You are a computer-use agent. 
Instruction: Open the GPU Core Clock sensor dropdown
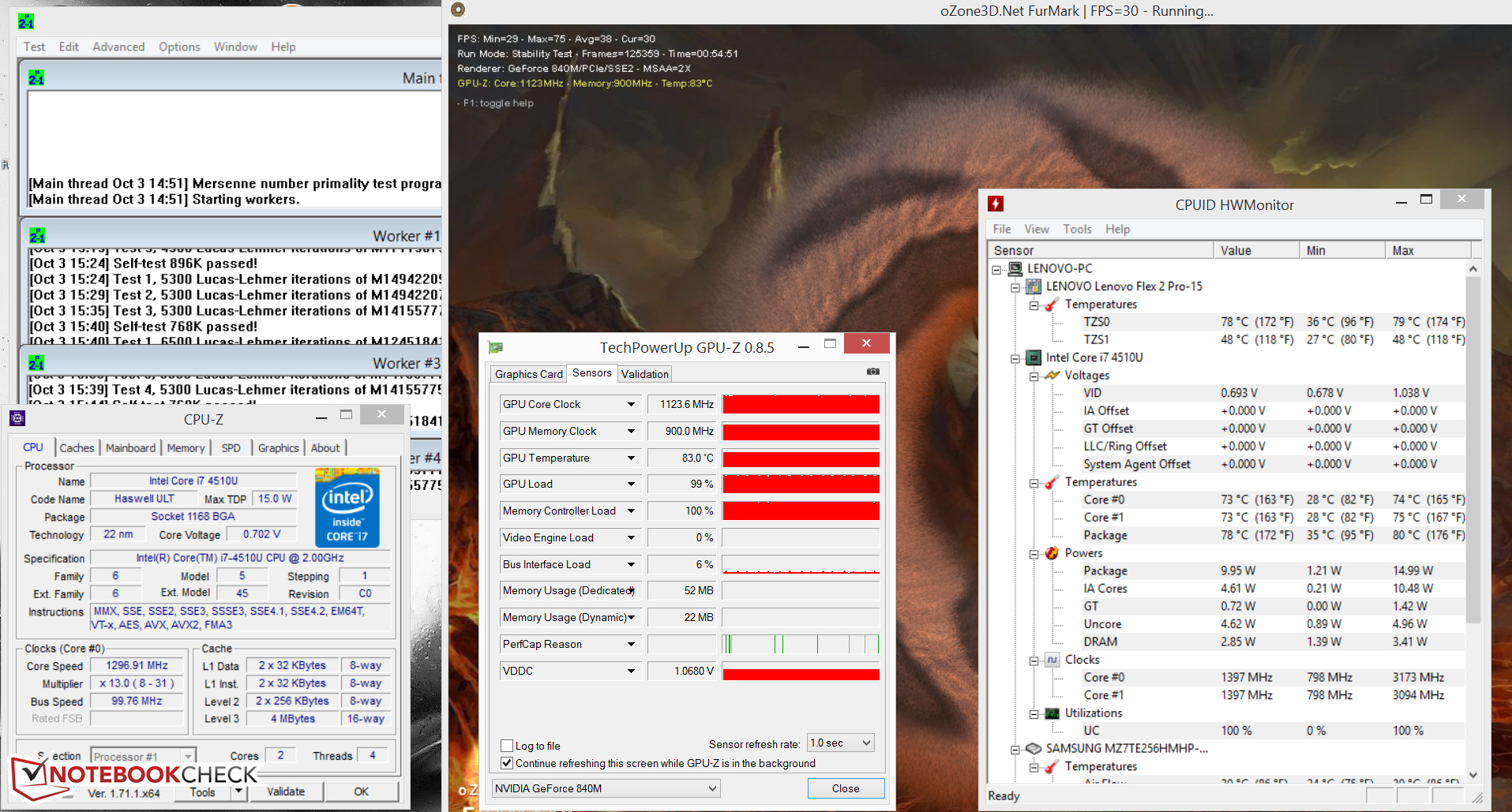point(631,405)
